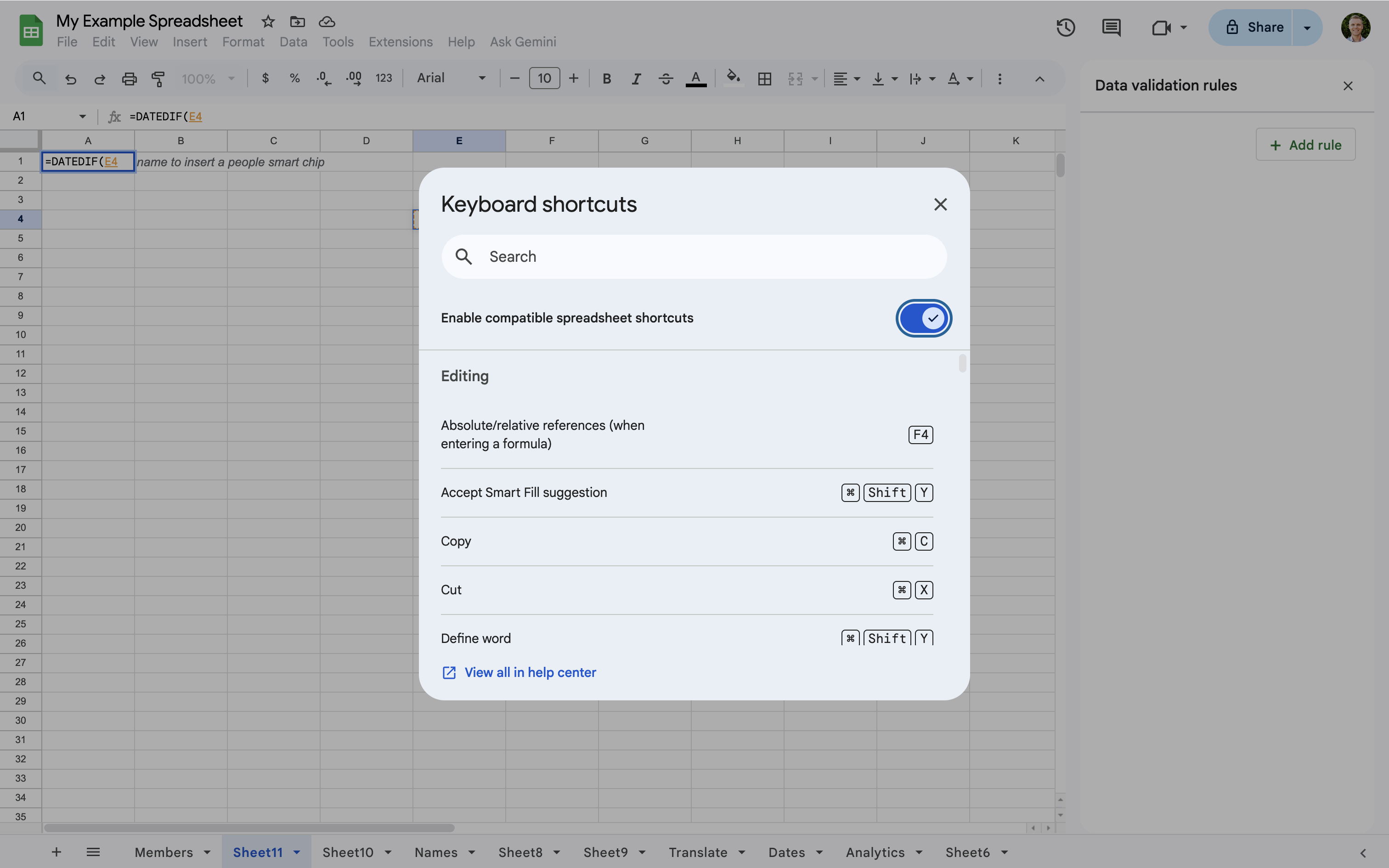Select the Paint format tool

158,79
